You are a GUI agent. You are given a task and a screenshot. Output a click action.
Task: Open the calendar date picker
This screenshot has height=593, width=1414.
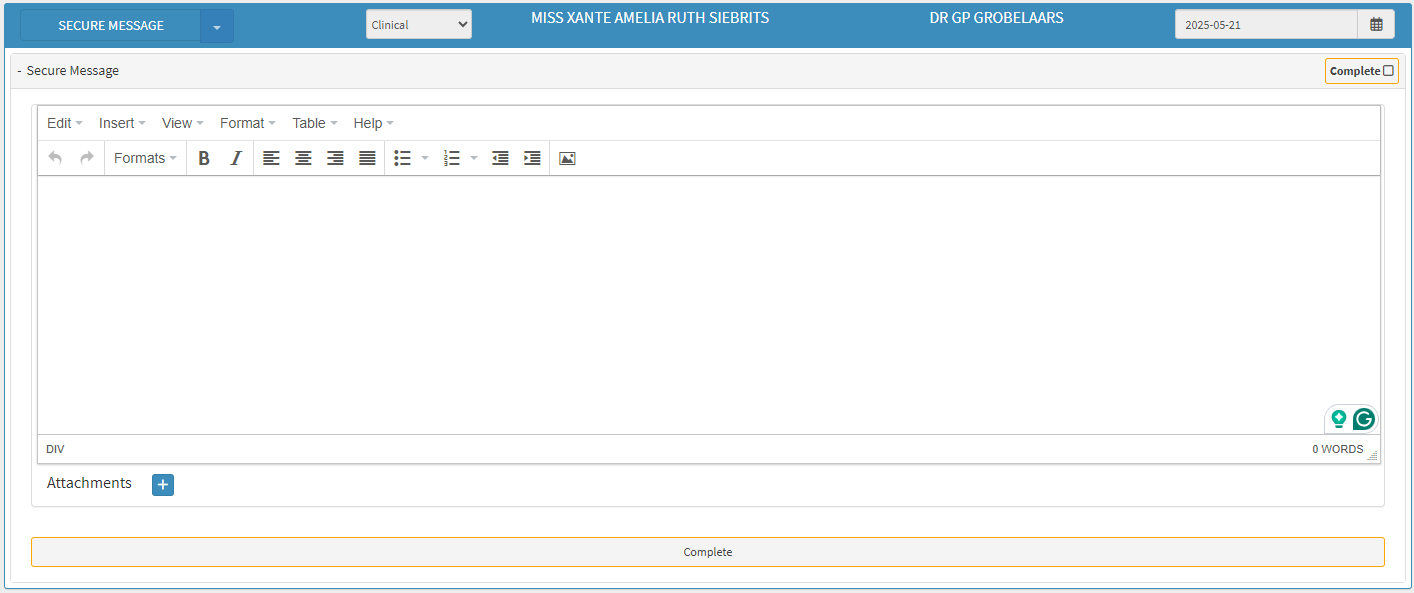[x=1376, y=25]
